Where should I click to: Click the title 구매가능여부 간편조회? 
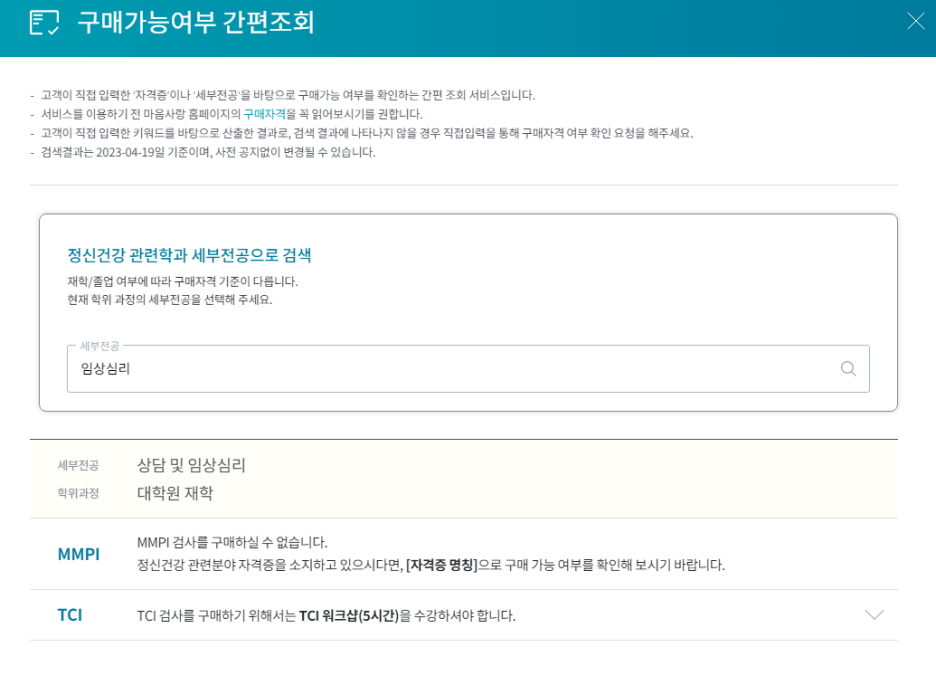[x=196, y=23]
